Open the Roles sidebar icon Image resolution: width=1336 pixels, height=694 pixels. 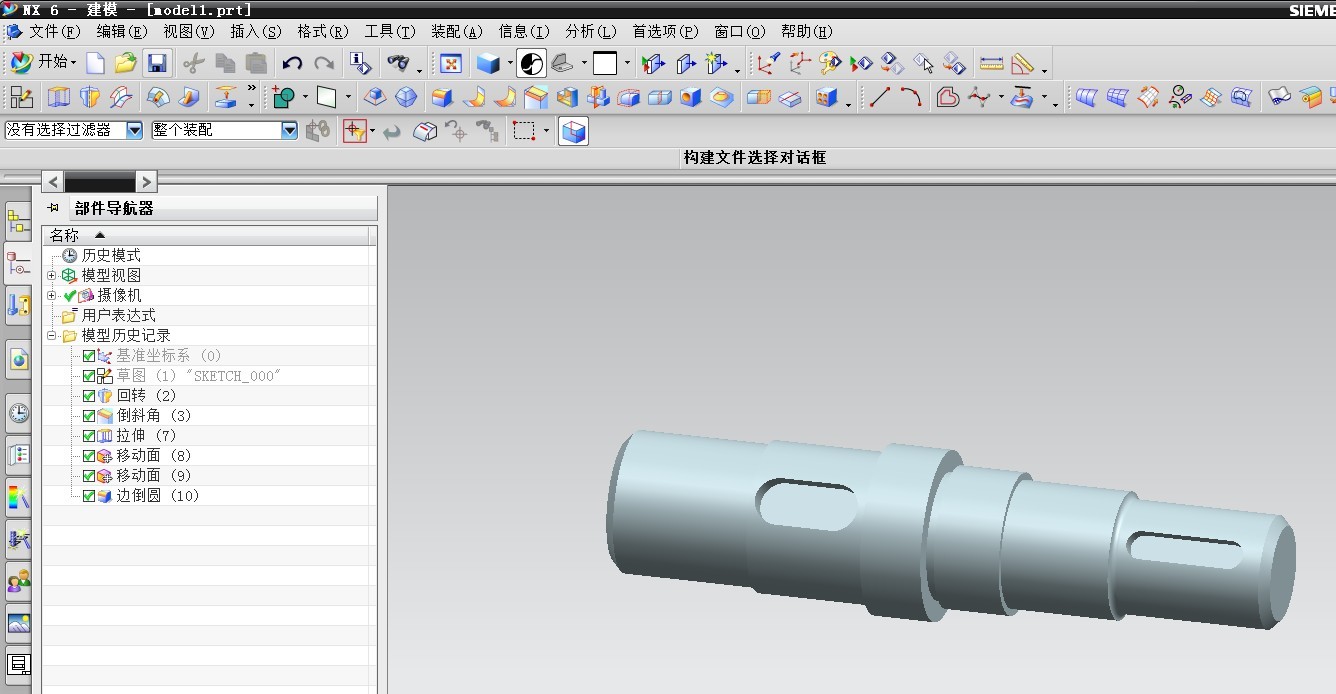point(18,579)
